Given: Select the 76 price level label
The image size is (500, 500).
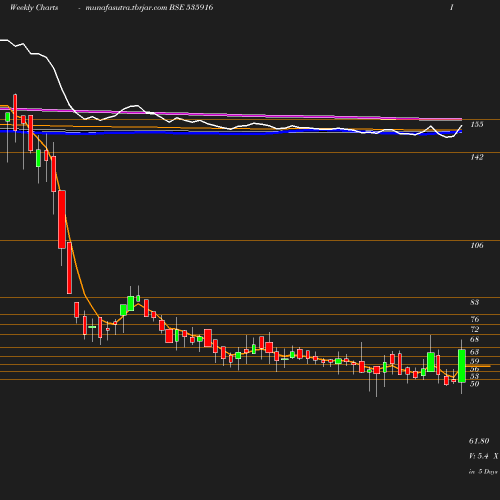Looking at the screenshot, I should (x=475, y=319).
